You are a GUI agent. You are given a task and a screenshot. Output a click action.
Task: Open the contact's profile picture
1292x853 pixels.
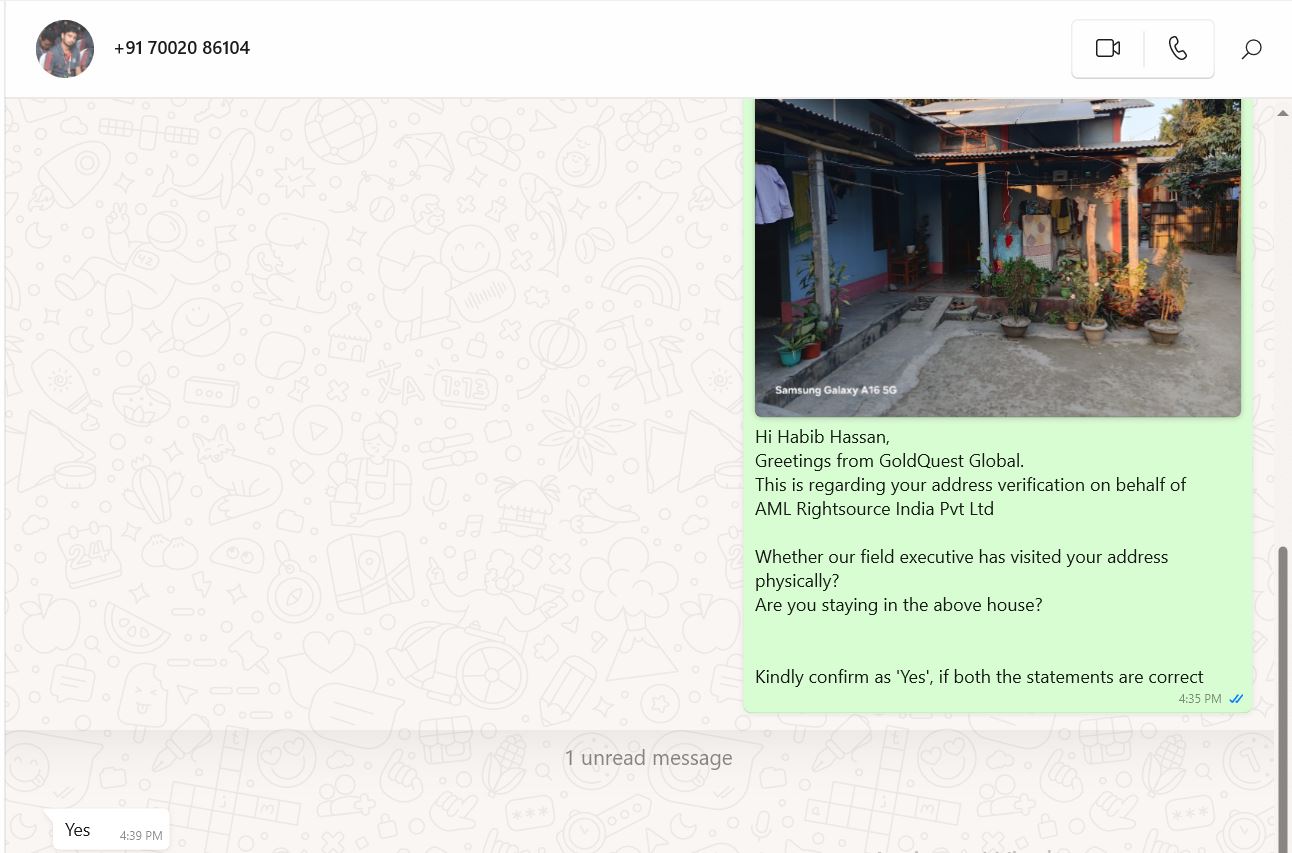pyautogui.click(x=65, y=49)
